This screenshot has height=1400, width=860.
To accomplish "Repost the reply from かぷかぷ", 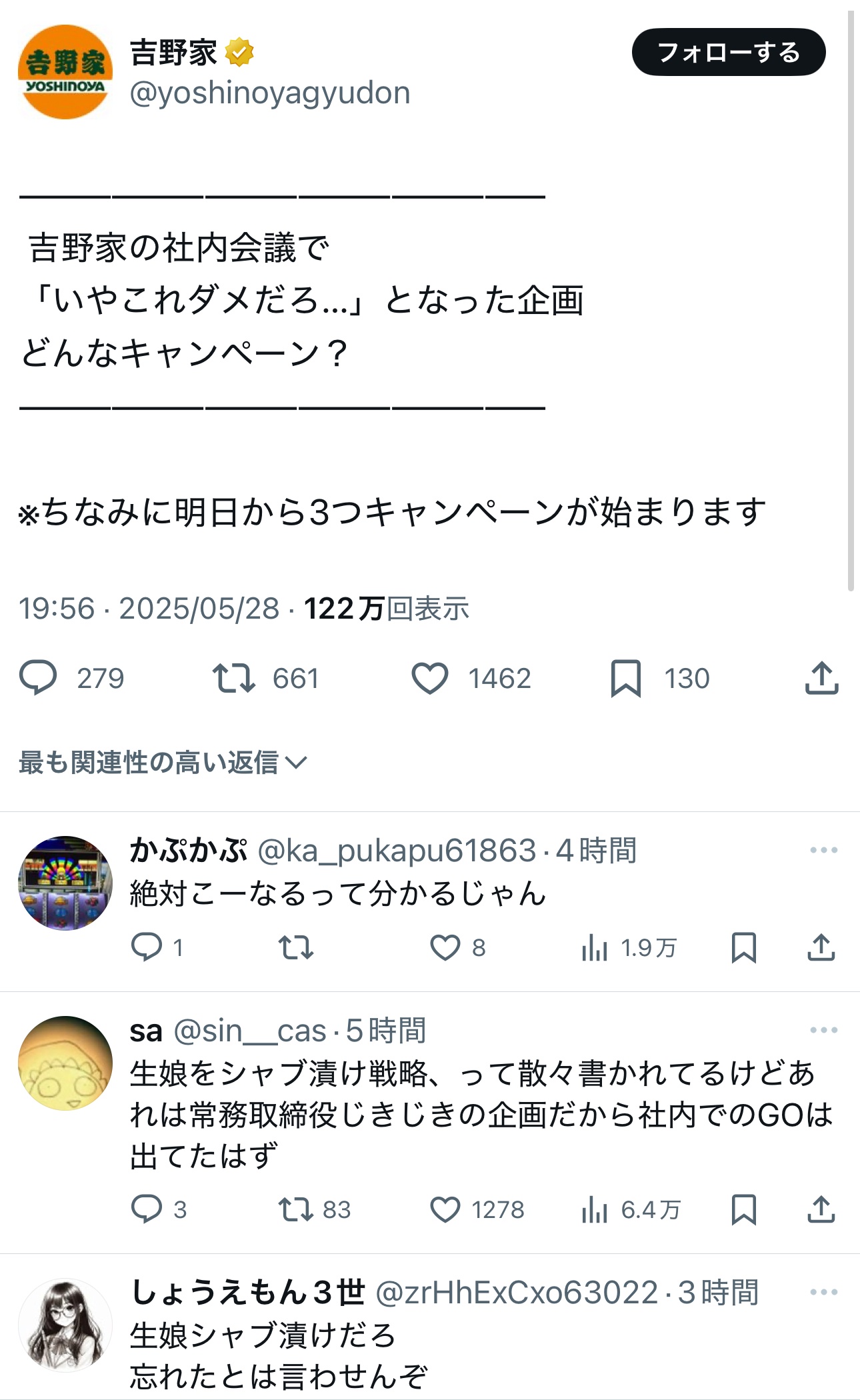I will pyautogui.click(x=295, y=947).
